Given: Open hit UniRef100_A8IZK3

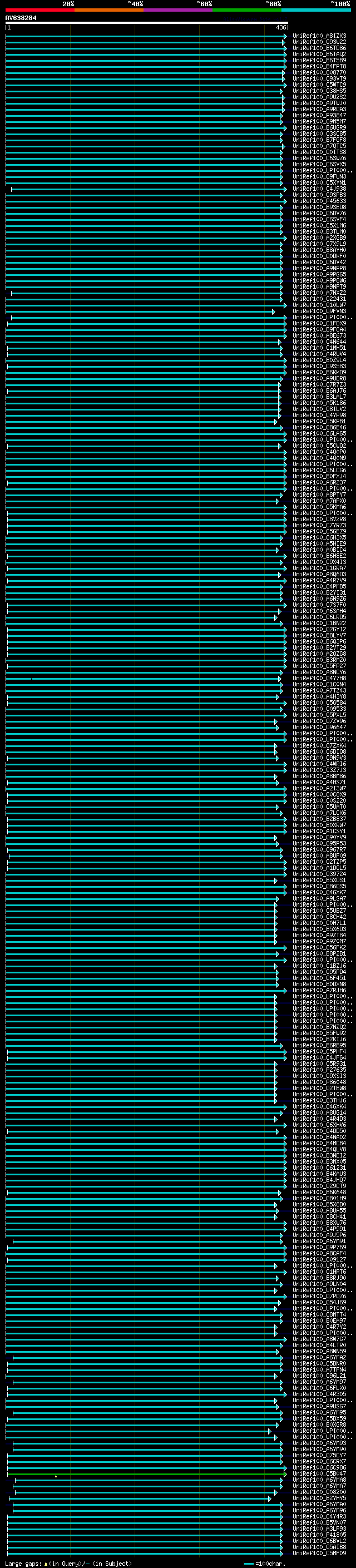Looking at the screenshot, I should coord(319,36).
